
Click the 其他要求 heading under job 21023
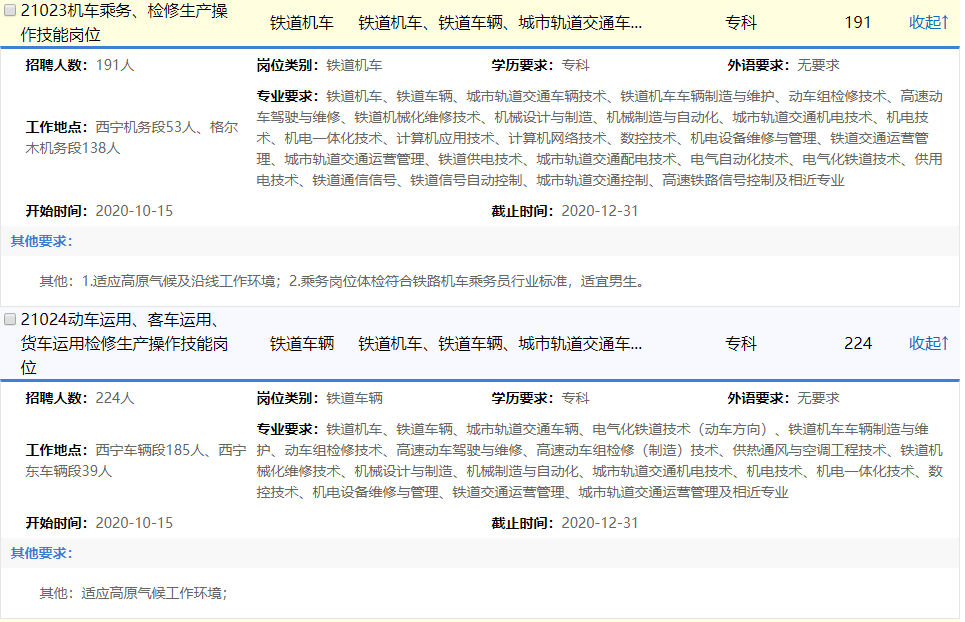point(41,241)
